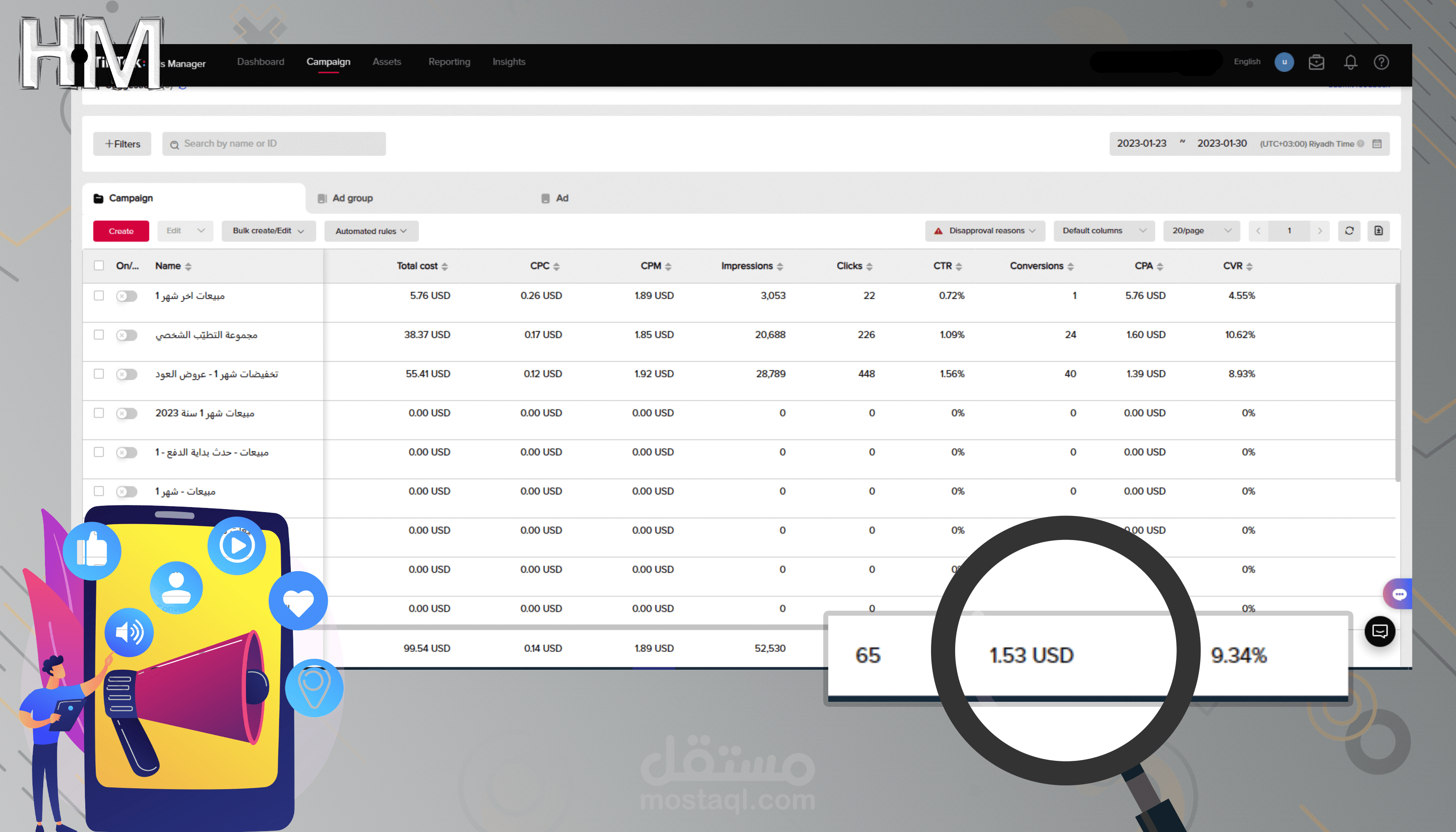Click the user avatar circle icon

pyautogui.click(x=1284, y=62)
